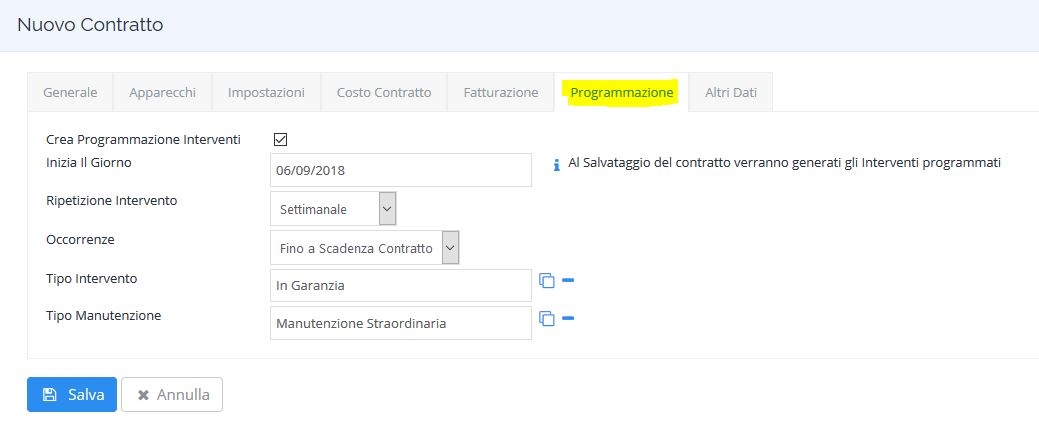This screenshot has height=434, width=1039.
Task: Click the Tipo Manutenzione input field
Action: click(x=401, y=323)
